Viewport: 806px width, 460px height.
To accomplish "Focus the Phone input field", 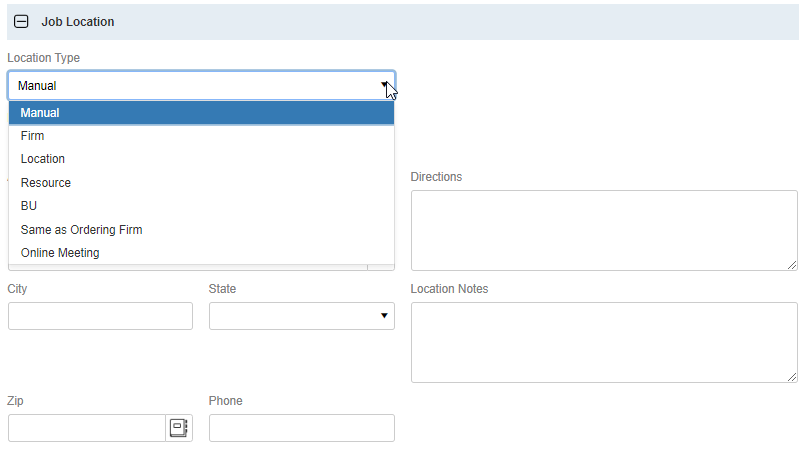I will coord(301,428).
